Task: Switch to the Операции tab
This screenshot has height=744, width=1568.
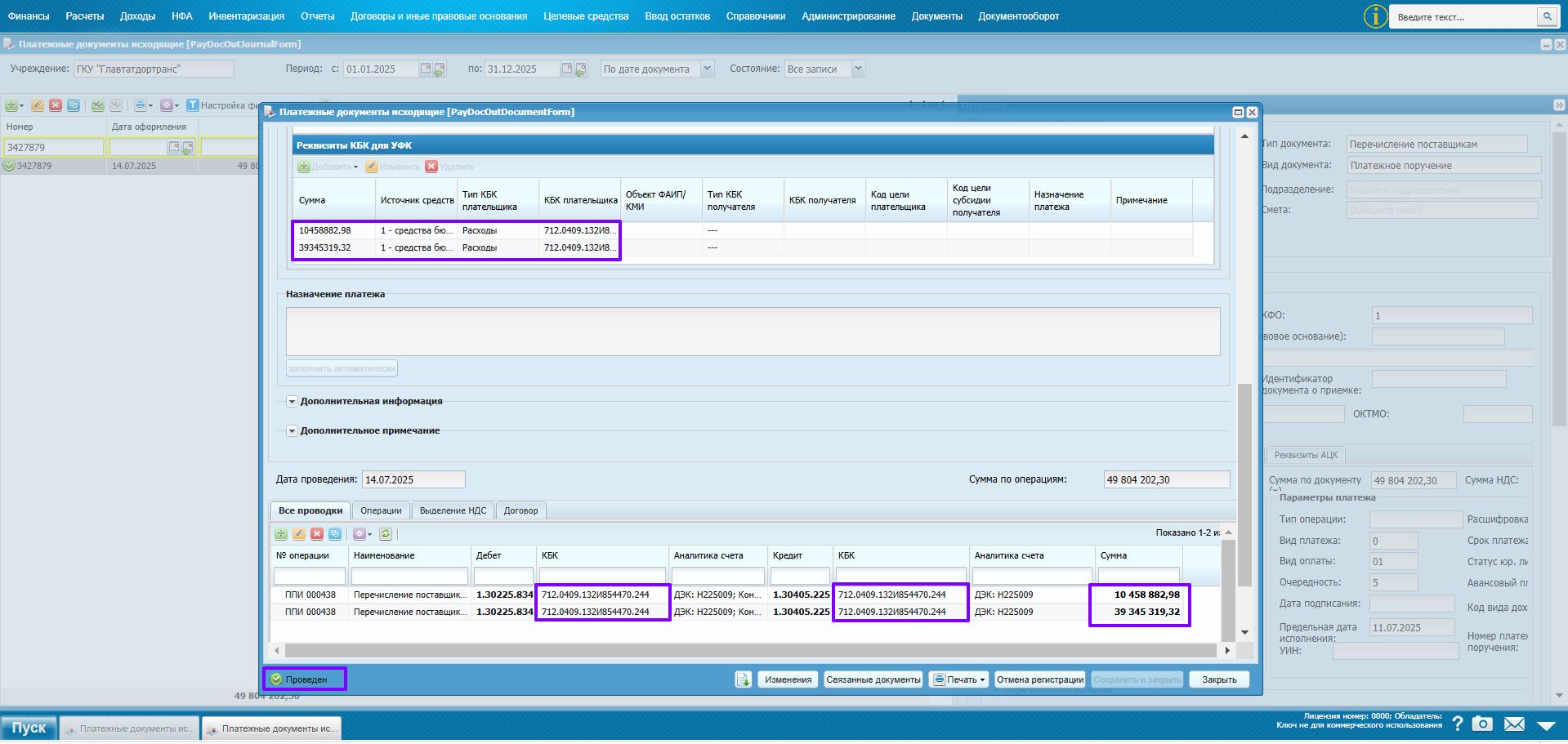Action: tap(381, 510)
